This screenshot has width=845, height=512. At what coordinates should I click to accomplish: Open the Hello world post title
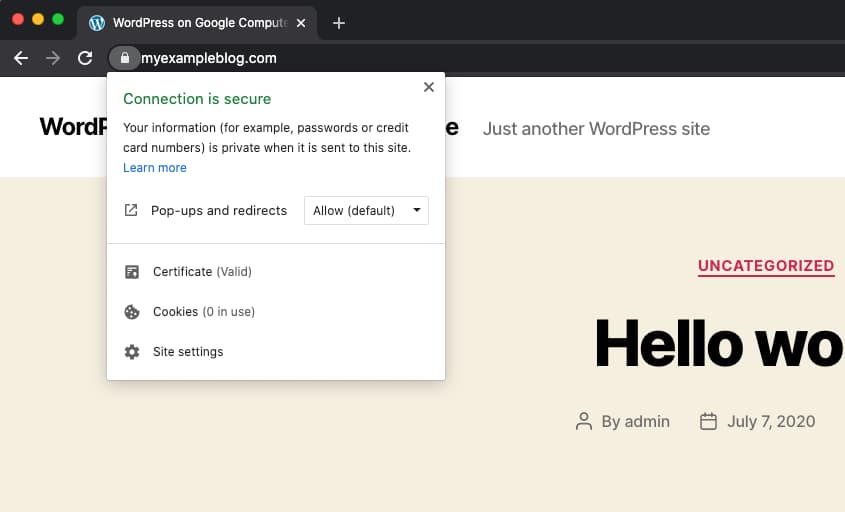click(x=719, y=343)
